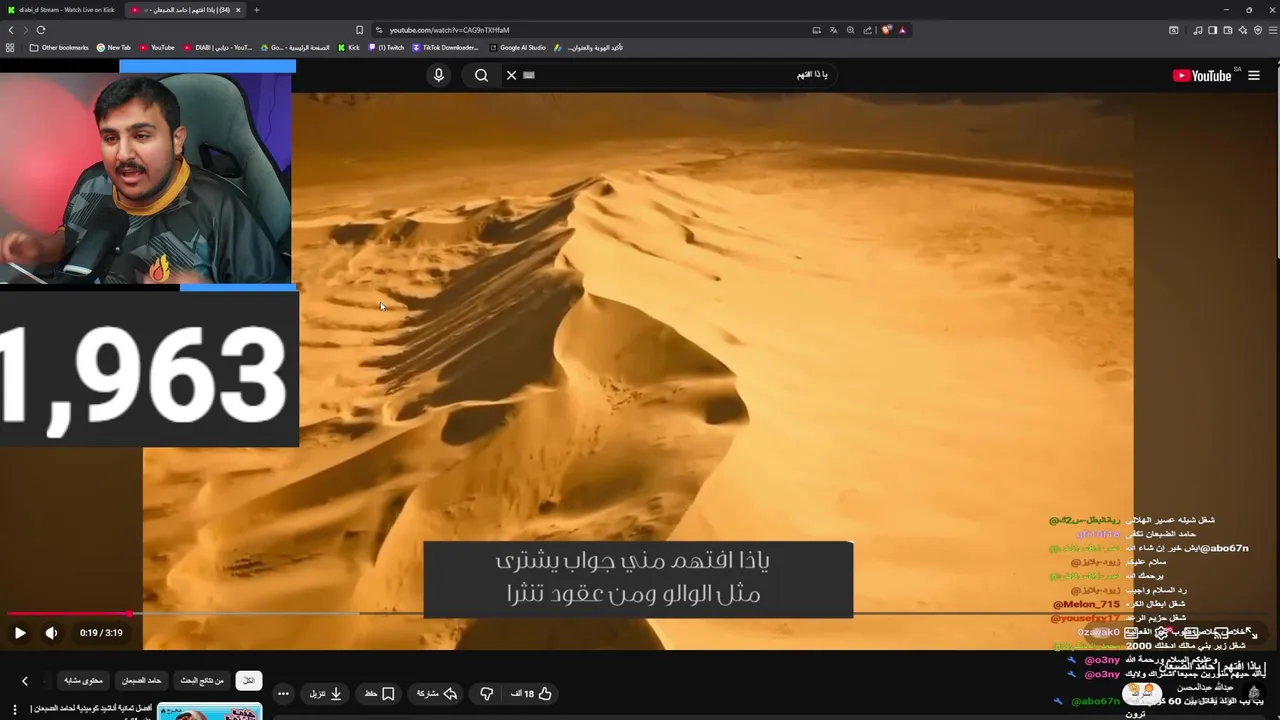The image size is (1280, 720).
Task: Click webcam overlay of streamer
Action: click(x=146, y=179)
